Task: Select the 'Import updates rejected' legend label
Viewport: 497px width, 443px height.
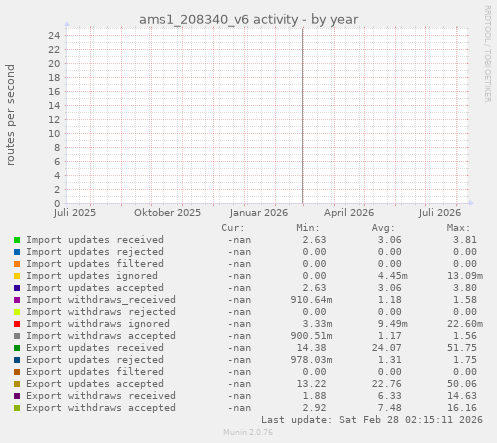Action: pos(95,252)
